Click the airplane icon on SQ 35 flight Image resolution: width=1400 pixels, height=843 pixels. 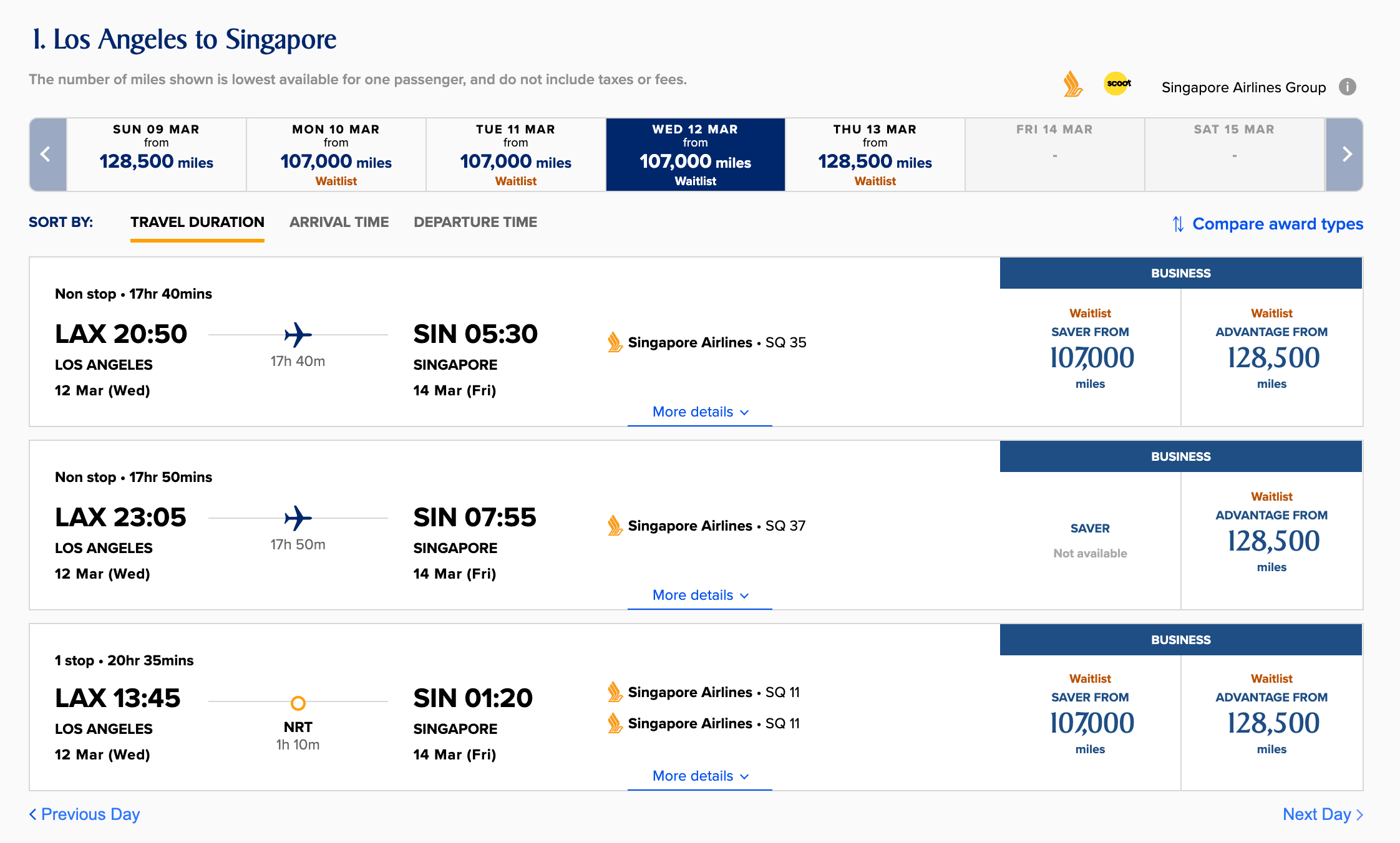pos(298,335)
